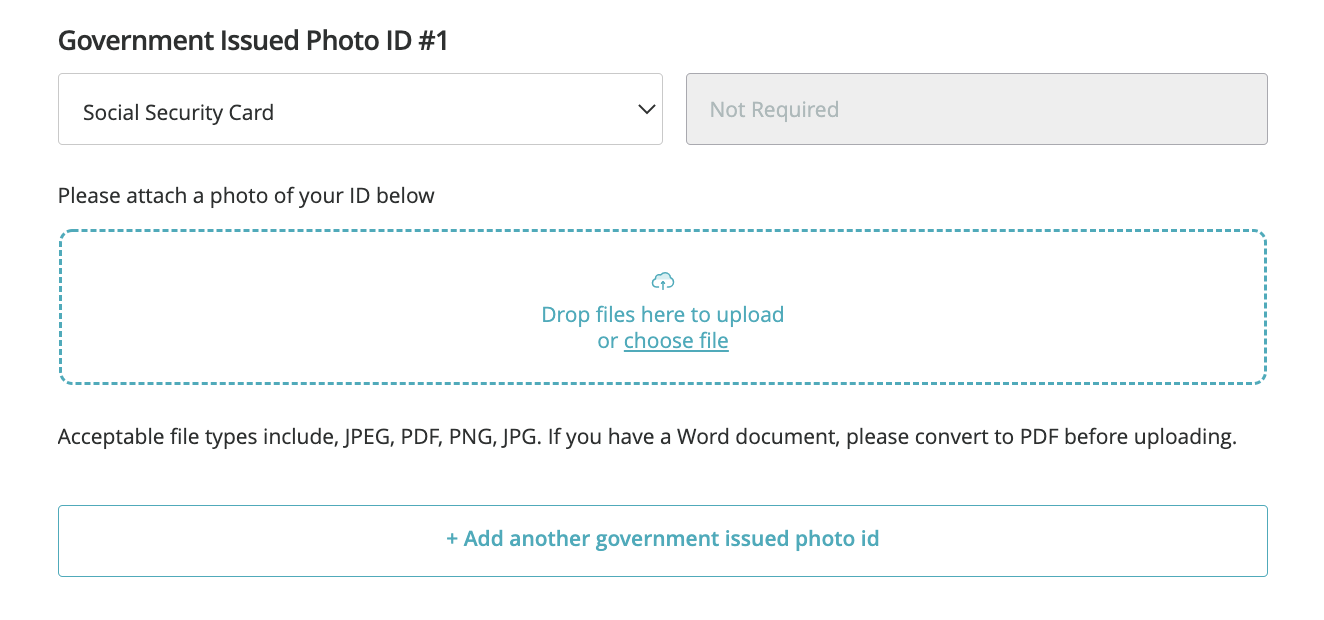Click the acceptable file types note

(647, 438)
